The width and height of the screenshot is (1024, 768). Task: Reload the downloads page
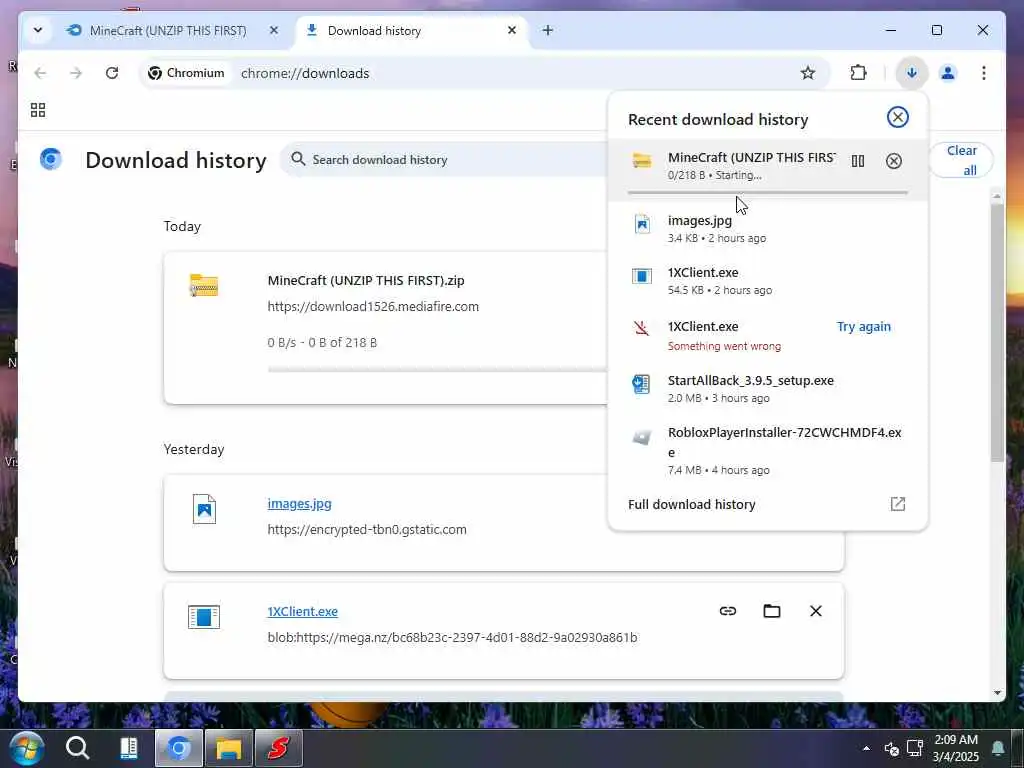112,73
